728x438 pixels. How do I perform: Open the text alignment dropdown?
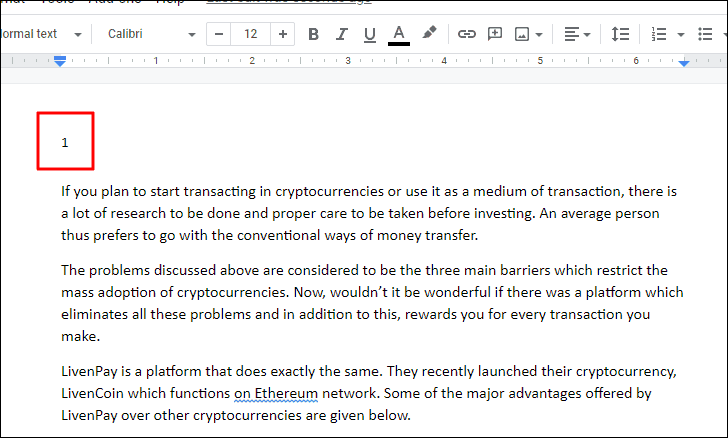pyautogui.click(x=577, y=34)
